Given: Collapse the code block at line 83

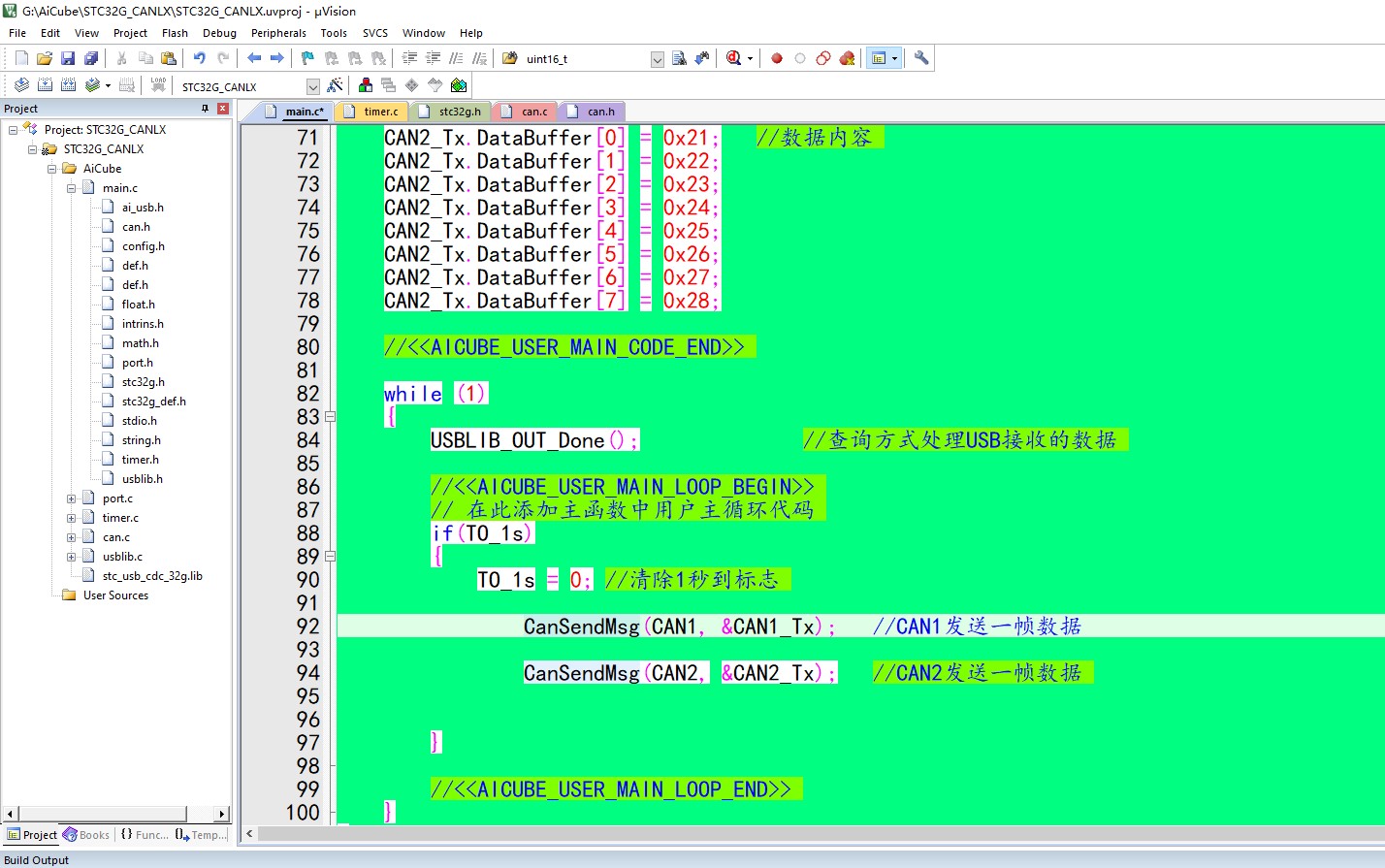Looking at the screenshot, I should point(330,417).
